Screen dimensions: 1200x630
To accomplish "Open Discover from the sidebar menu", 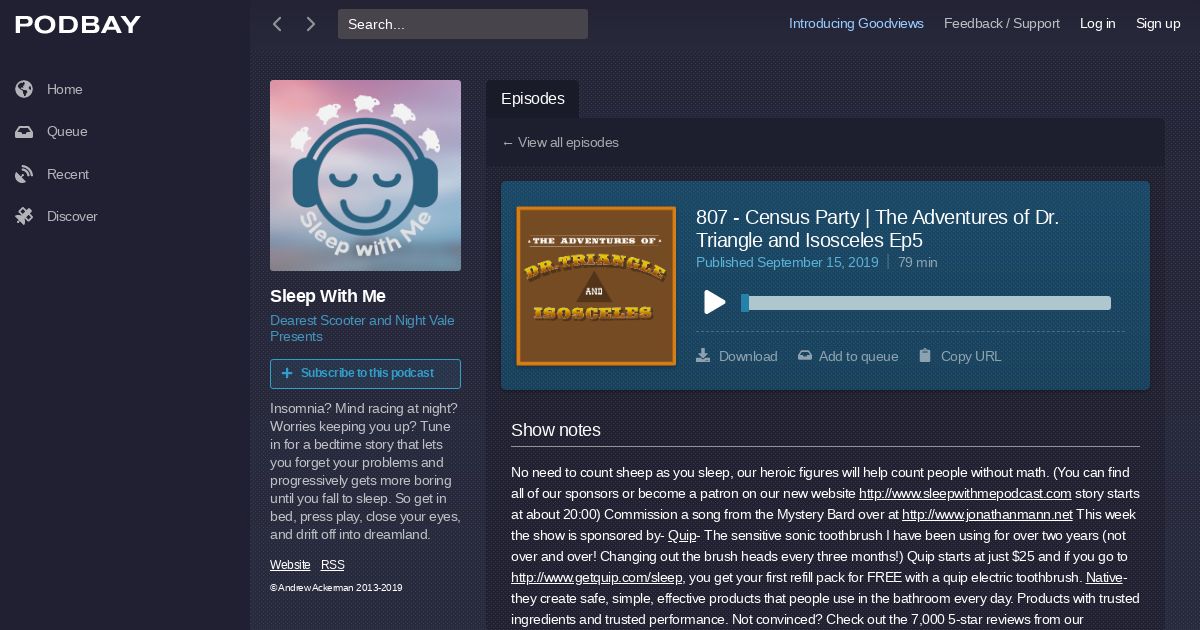I will [x=72, y=216].
